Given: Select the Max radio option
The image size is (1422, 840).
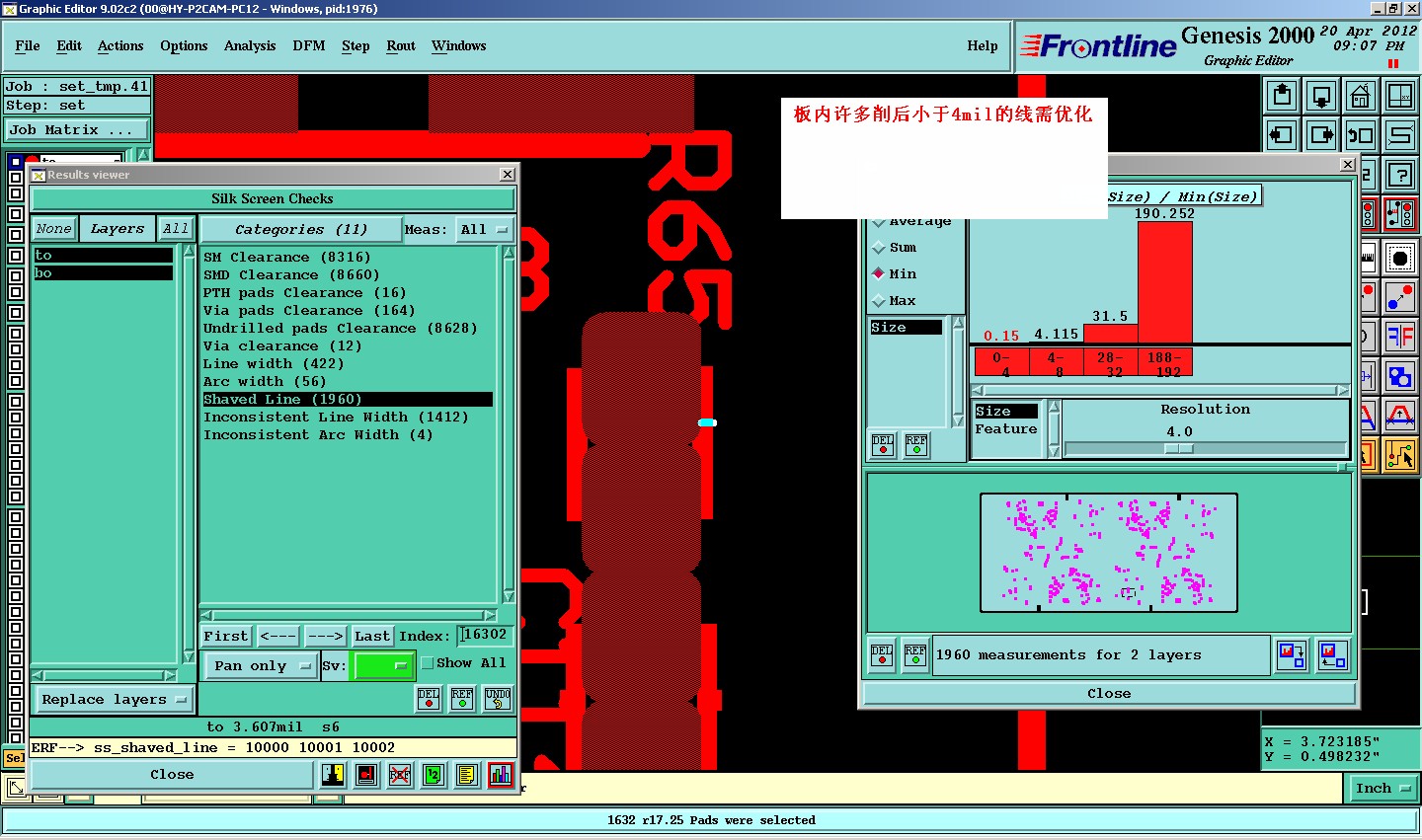Looking at the screenshot, I should coord(895,300).
